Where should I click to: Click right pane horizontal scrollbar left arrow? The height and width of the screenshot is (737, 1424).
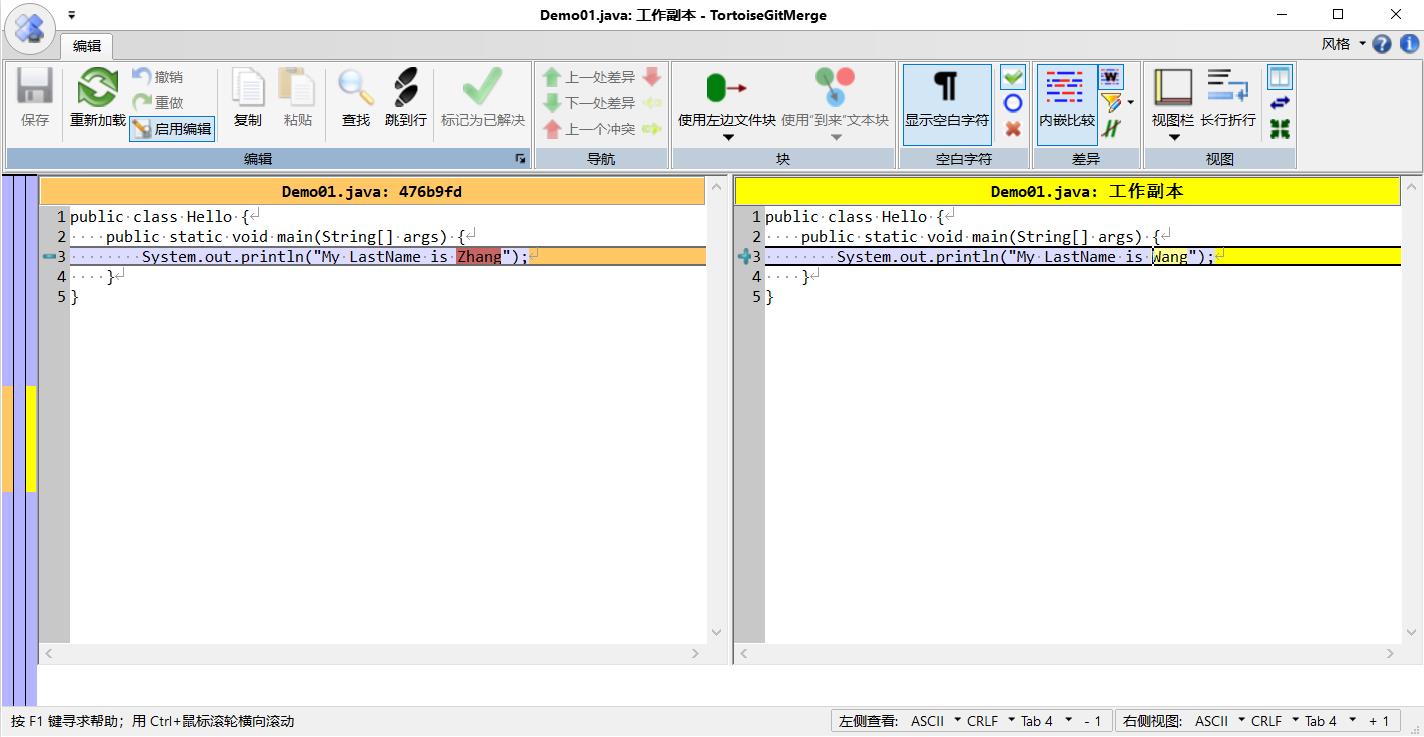pyautogui.click(x=743, y=653)
